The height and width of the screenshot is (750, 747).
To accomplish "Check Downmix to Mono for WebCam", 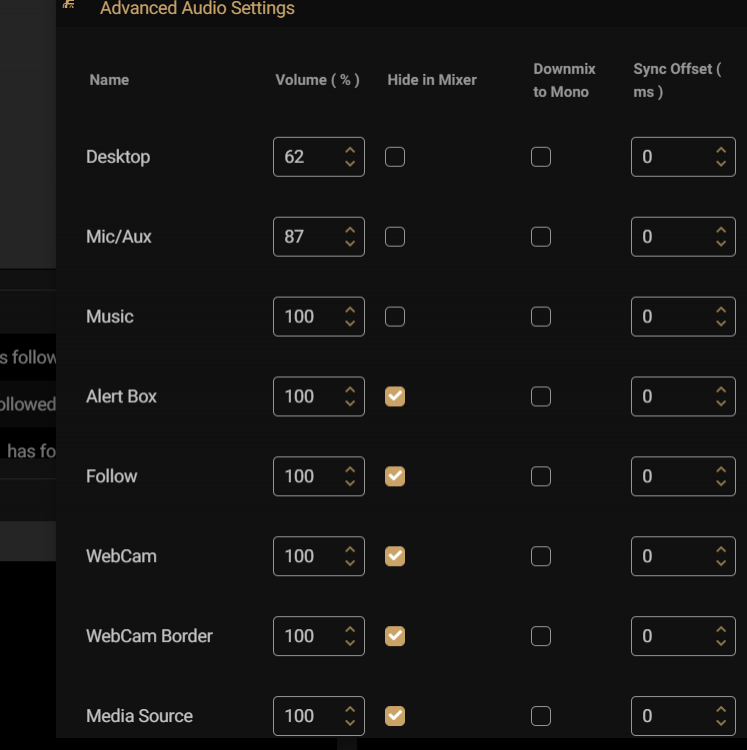I will point(541,556).
